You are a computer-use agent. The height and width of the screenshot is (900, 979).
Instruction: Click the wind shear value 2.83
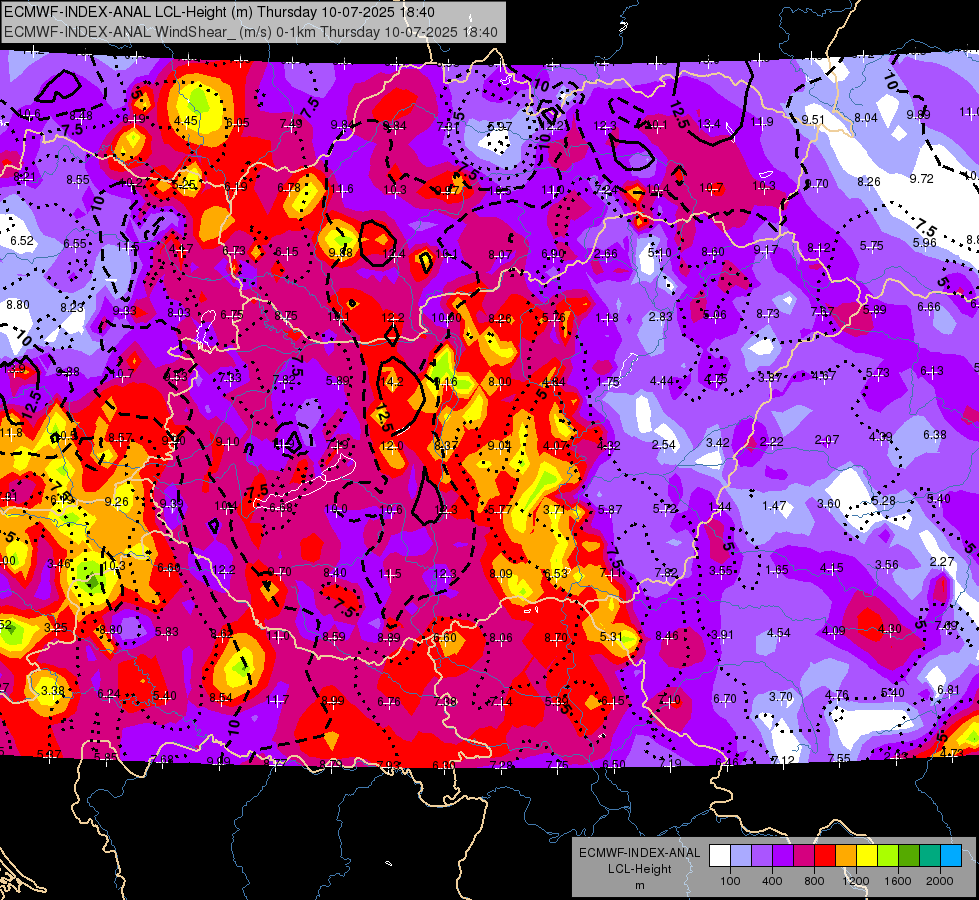(x=661, y=317)
